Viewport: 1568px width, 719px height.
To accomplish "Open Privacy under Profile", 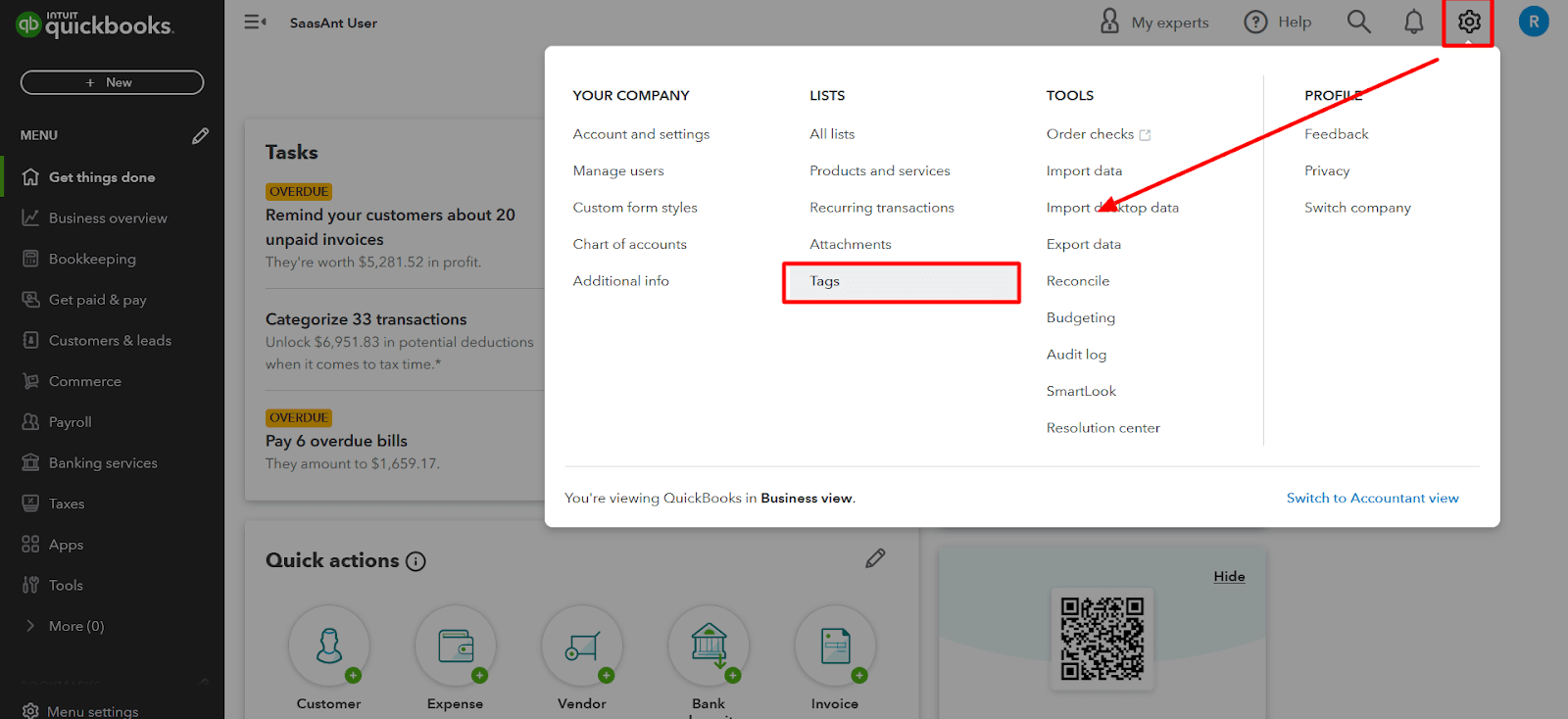I will [x=1327, y=170].
